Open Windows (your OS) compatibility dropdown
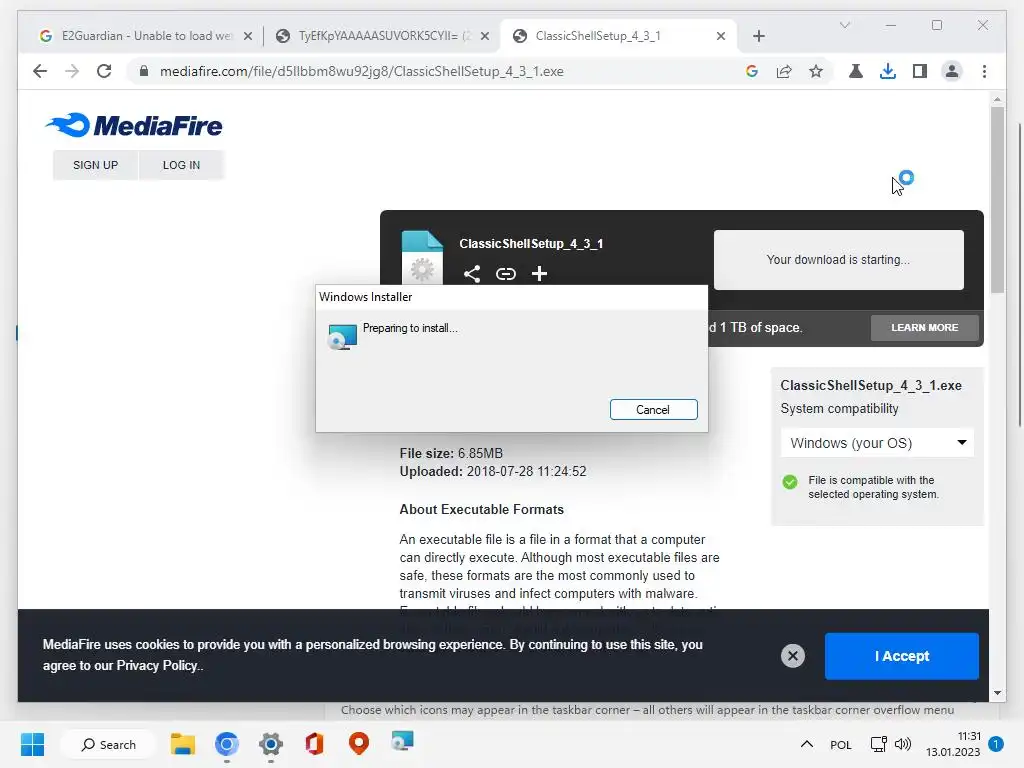This screenshot has height=768, width=1024. click(x=877, y=443)
